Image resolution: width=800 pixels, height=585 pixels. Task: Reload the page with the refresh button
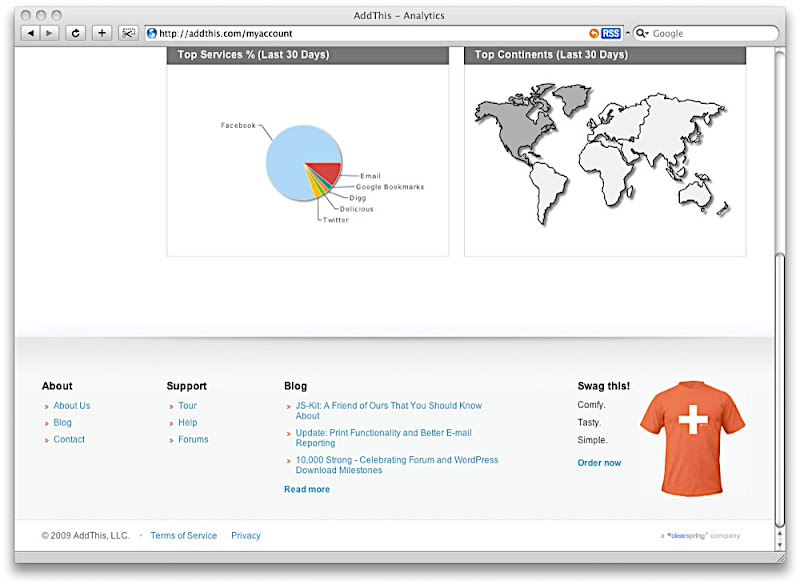pyautogui.click(x=76, y=33)
